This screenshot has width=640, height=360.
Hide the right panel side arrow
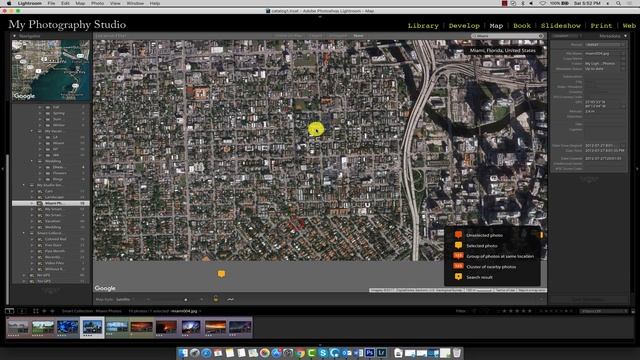click(637, 169)
